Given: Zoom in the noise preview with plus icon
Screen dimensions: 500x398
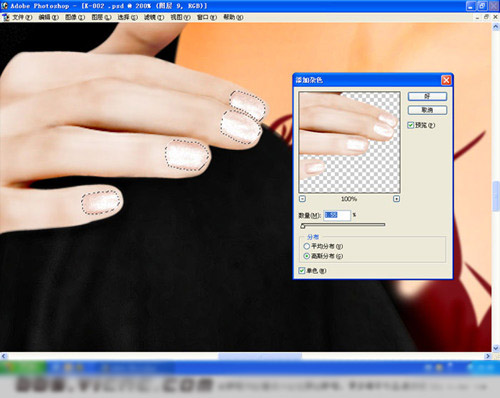Looking at the screenshot, I should (x=396, y=199).
